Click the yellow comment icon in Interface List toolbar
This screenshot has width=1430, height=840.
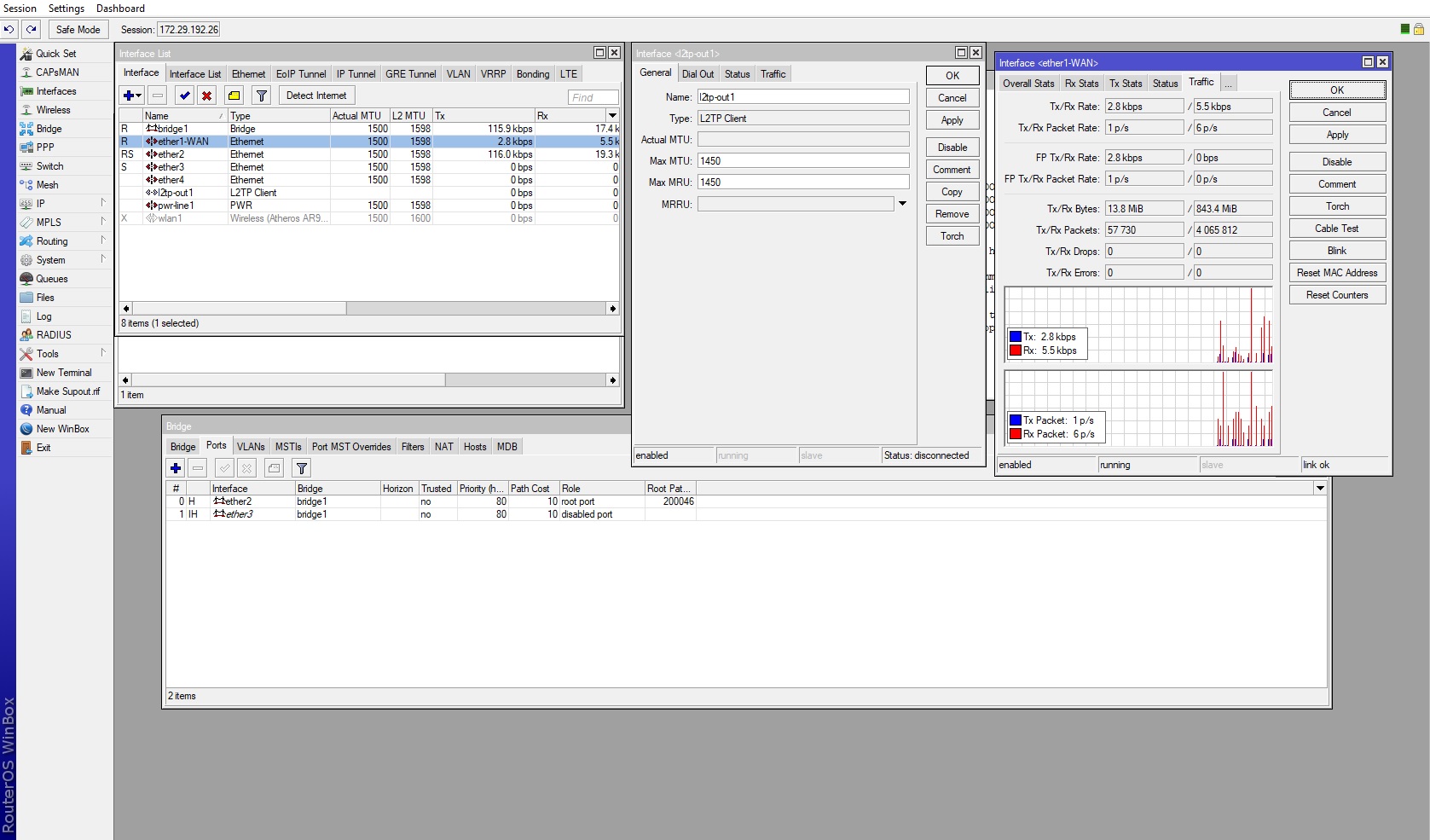234,96
